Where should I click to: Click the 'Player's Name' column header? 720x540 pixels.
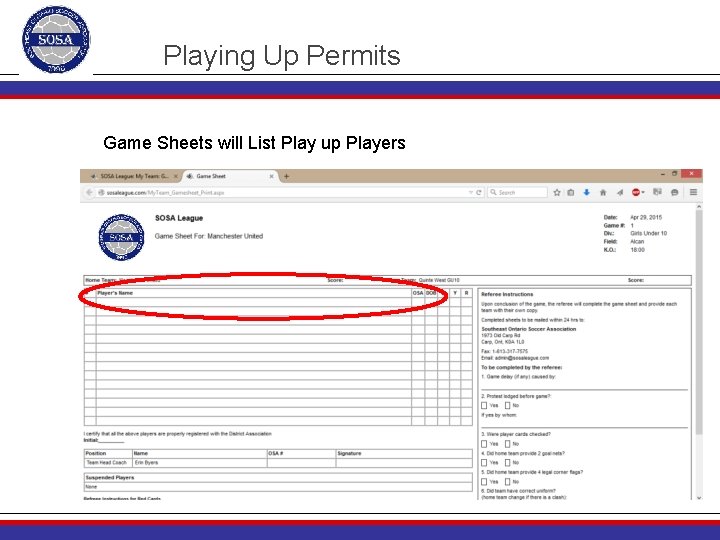tap(115, 293)
